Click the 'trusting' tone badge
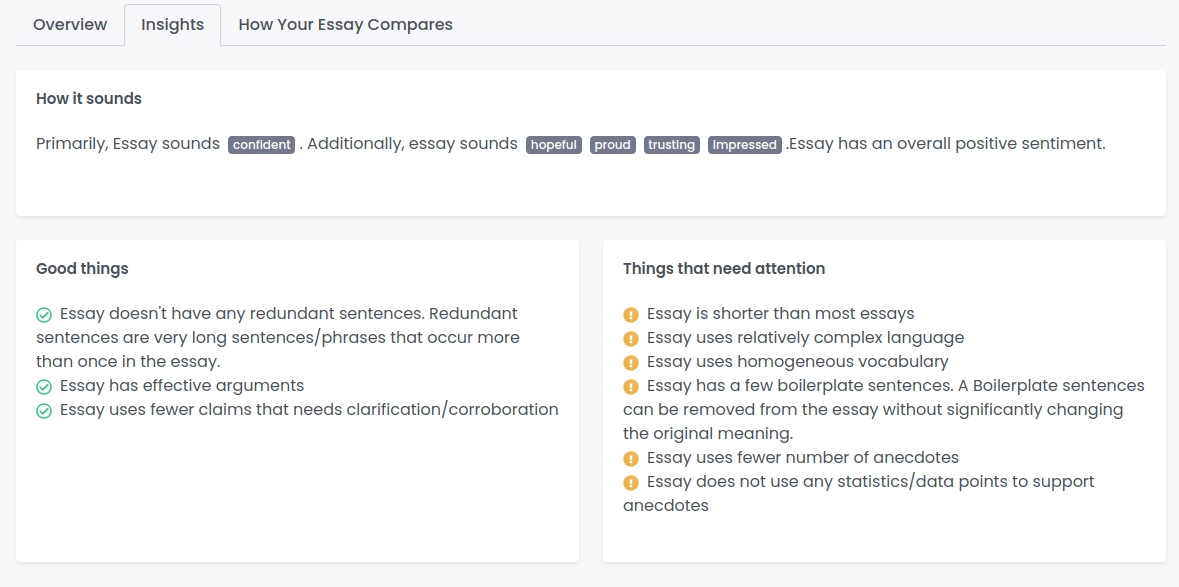Viewport: 1179px width, 587px height. [x=671, y=145]
